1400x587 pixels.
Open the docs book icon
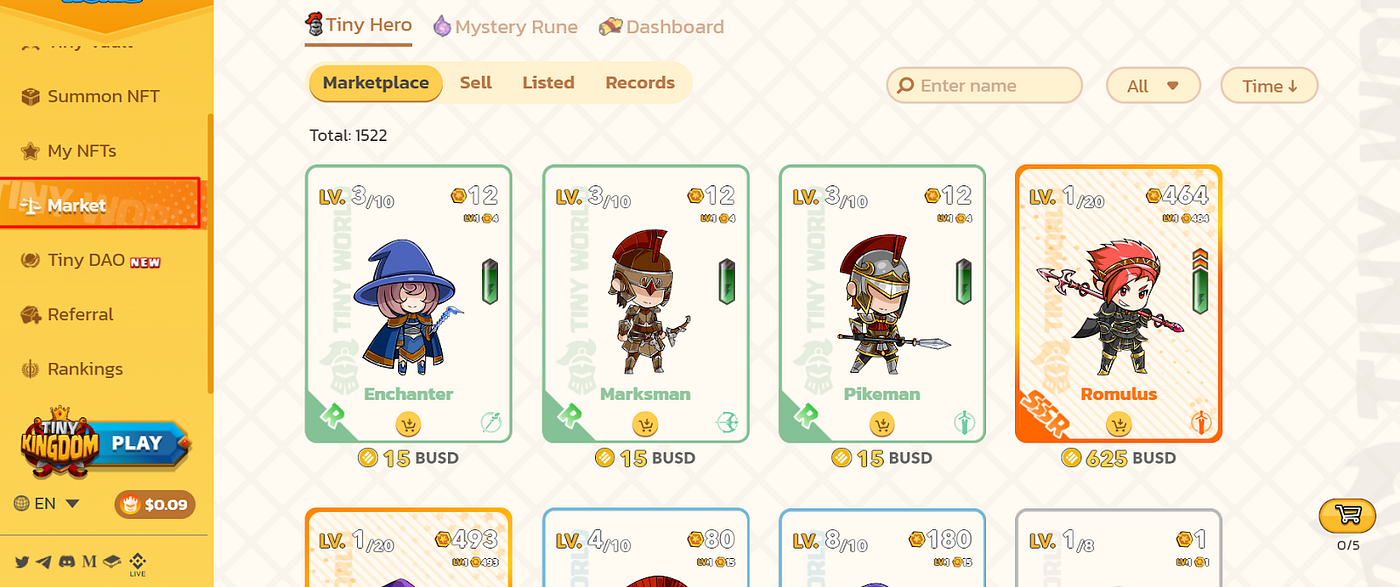112,562
